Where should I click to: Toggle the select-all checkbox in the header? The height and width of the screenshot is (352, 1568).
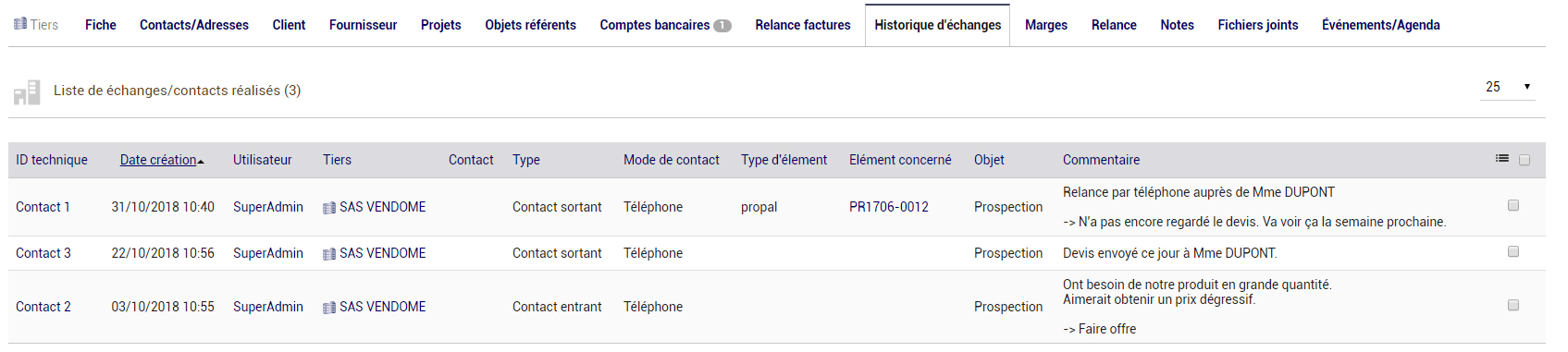point(1525,160)
